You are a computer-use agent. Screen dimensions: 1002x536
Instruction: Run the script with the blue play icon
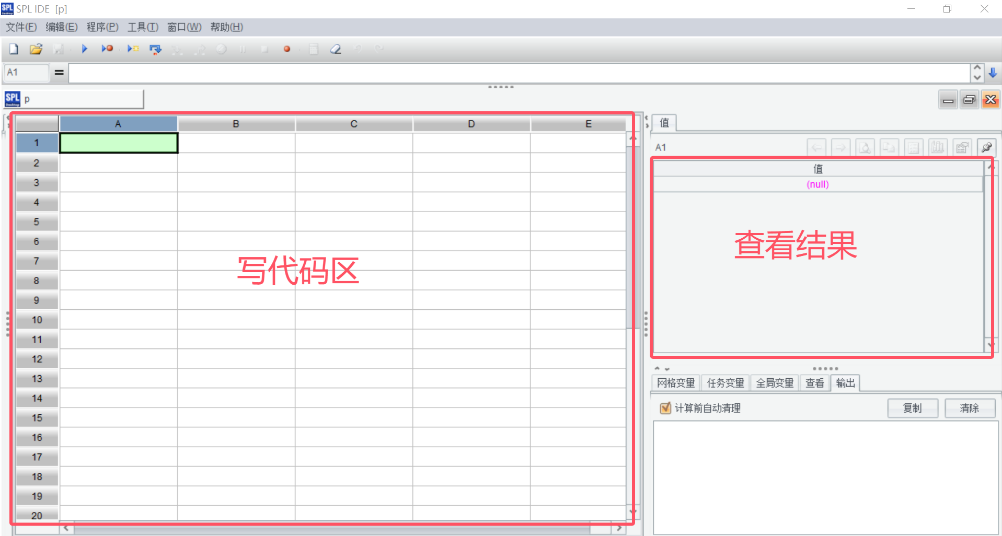(x=84, y=49)
